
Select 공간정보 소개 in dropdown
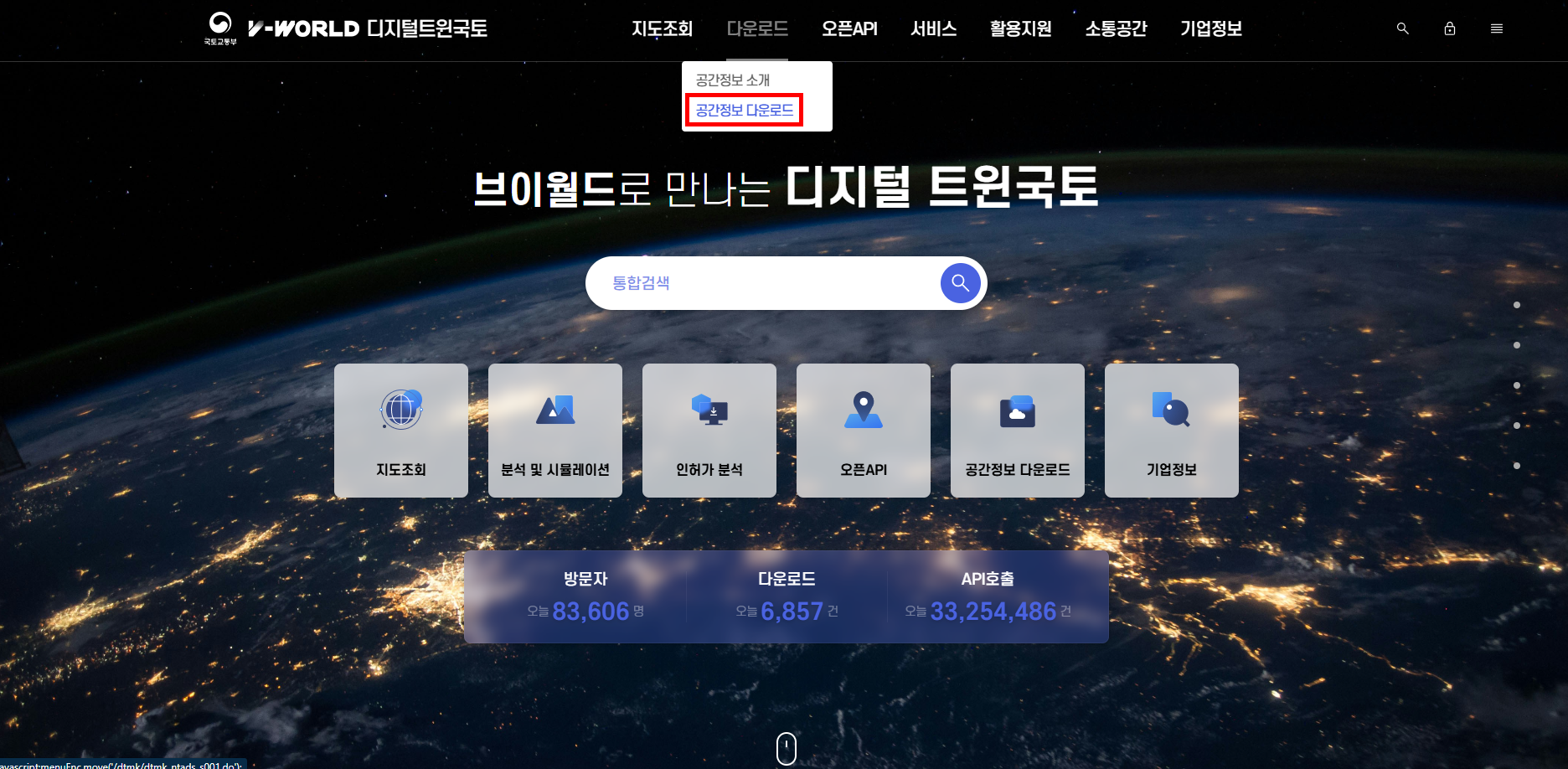733,80
